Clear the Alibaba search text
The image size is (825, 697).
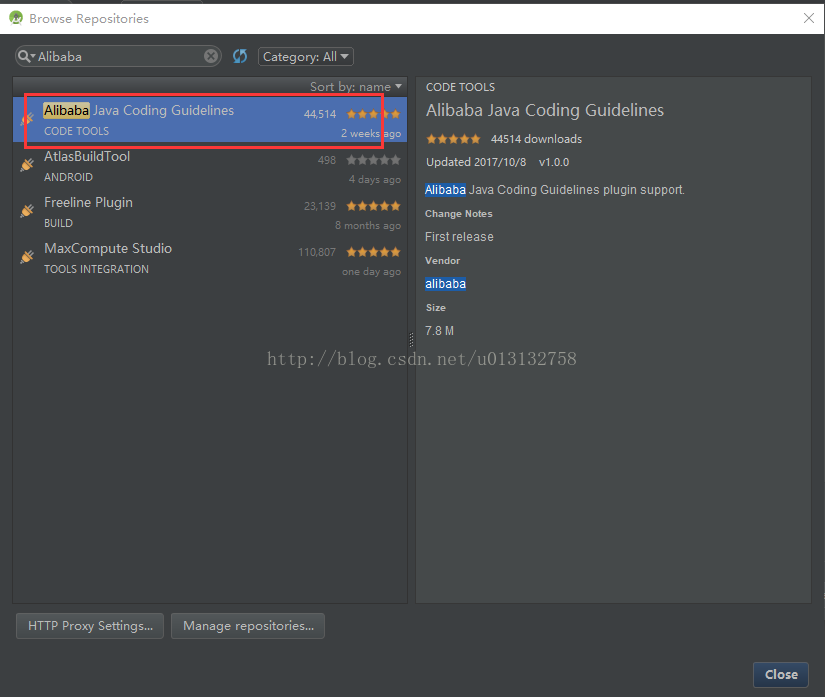[x=211, y=56]
